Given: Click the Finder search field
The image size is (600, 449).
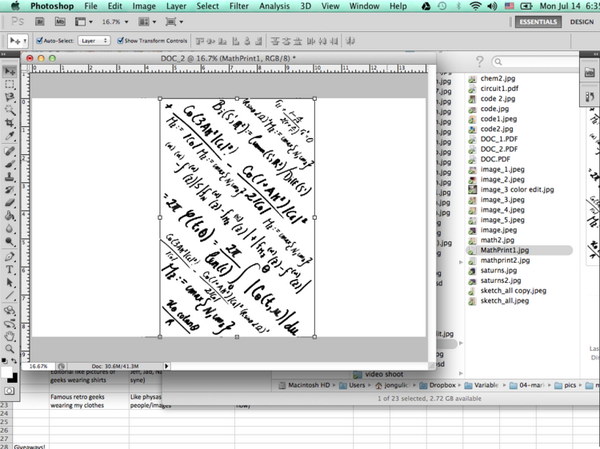Looking at the screenshot, I should tap(536, 62).
